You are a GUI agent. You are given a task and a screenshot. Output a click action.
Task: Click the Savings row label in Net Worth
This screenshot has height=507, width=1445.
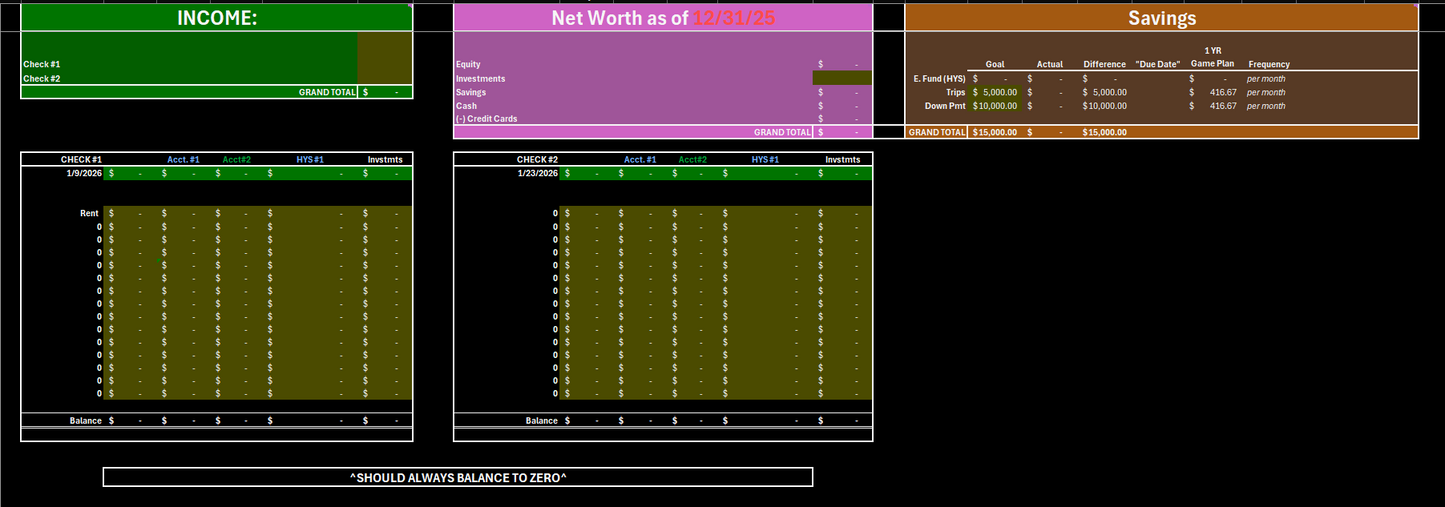(471, 92)
